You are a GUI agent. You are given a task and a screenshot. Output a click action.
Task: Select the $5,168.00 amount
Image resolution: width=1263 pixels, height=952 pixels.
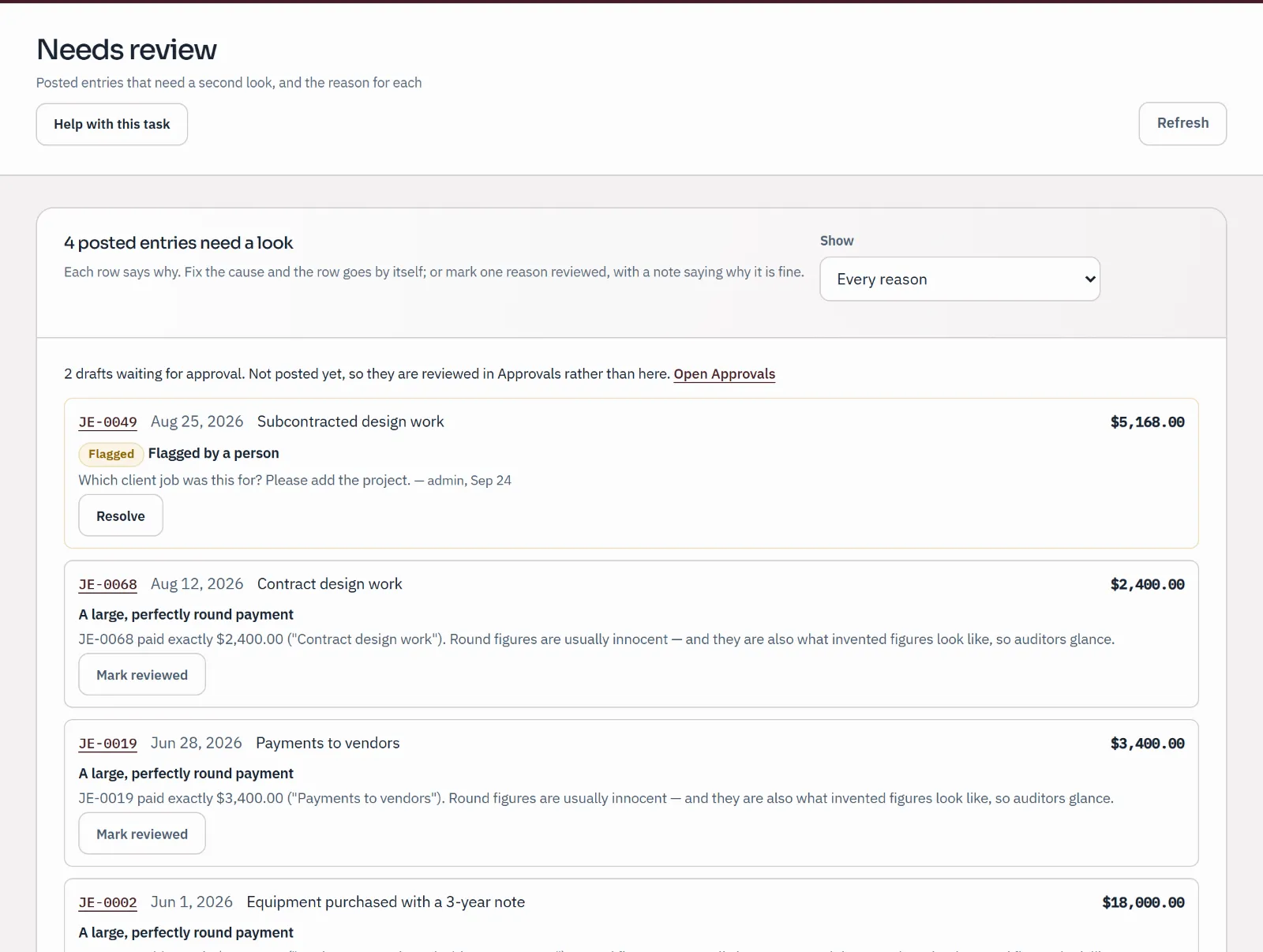pyautogui.click(x=1147, y=422)
